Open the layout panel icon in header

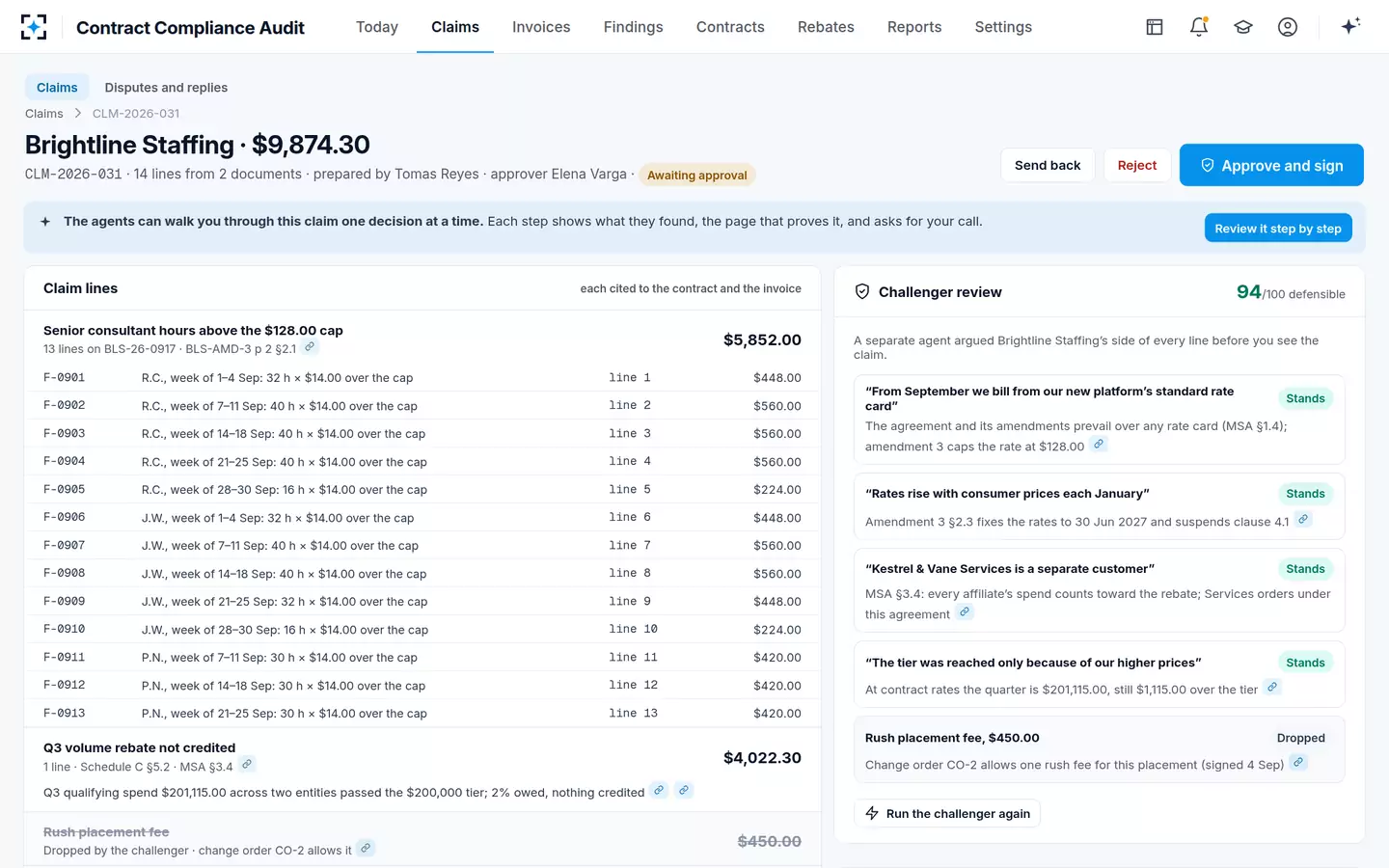pyautogui.click(x=1155, y=27)
